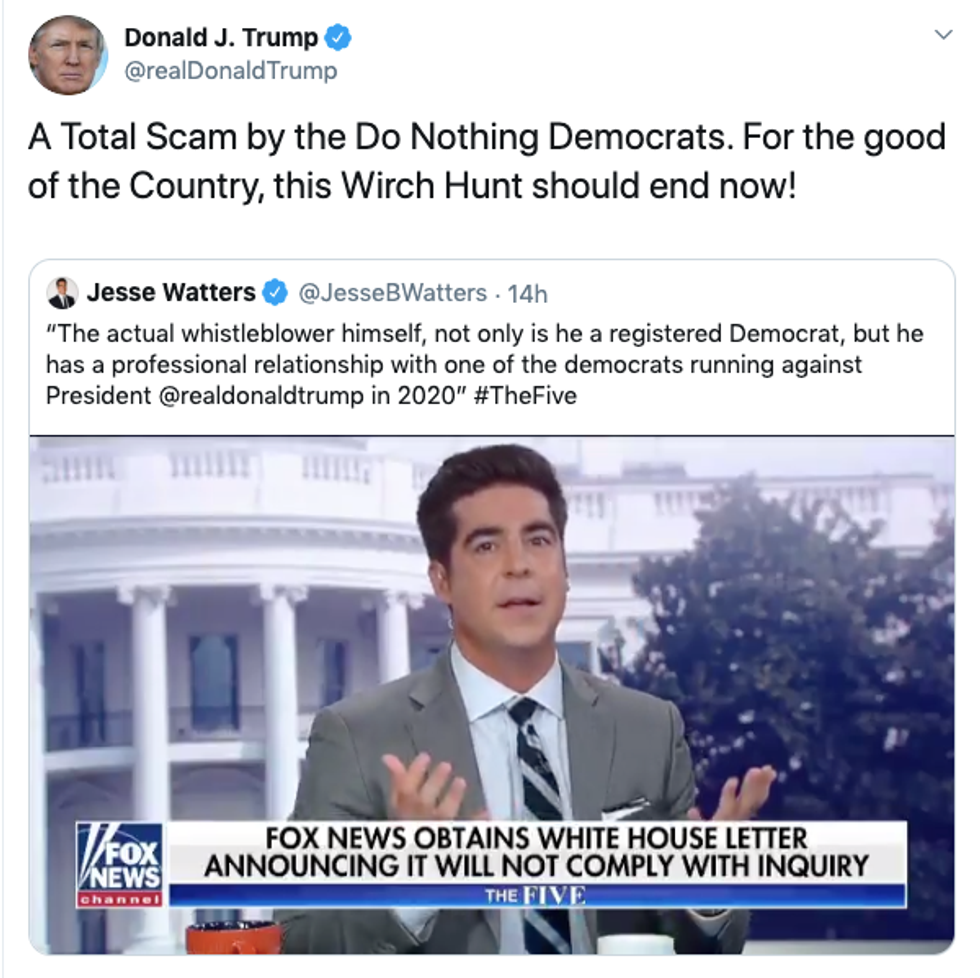Image resolution: width=980 pixels, height=978 pixels.
Task: Open the @realDonaldTrump handle link
Action: click(x=231, y=71)
